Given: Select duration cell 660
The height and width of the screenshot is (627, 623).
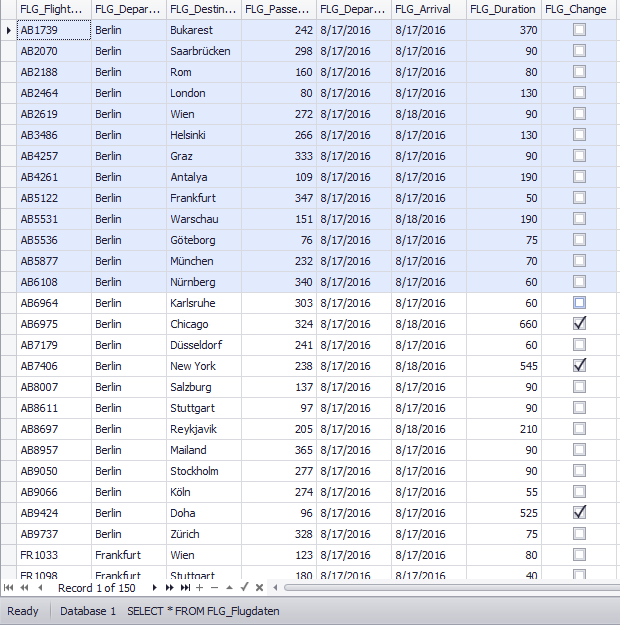Looking at the screenshot, I should 504,324.
